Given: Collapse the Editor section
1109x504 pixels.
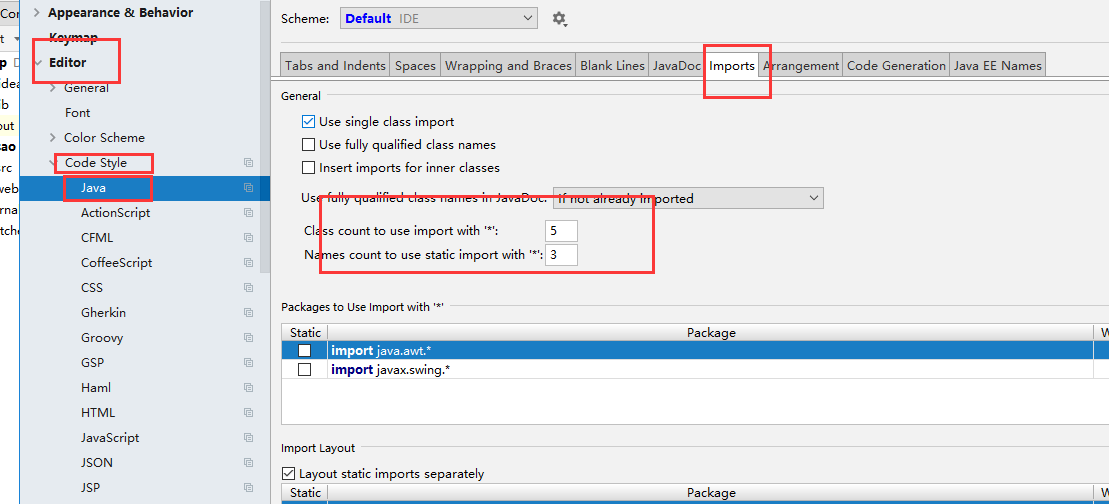Looking at the screenshot, I should (37, 63).
